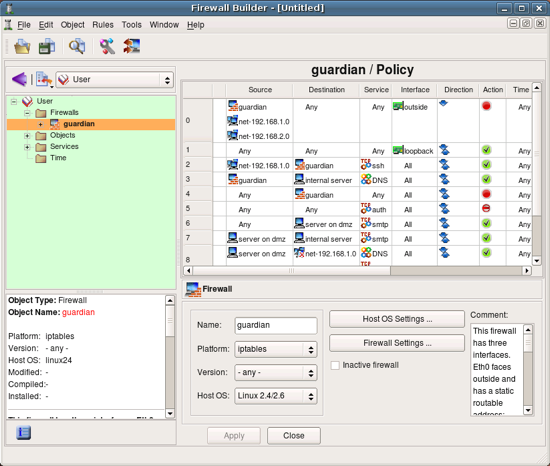The image size is (550, 466).
Task: Click the red deny action in rule 0
Action: (x=486, y=106)
